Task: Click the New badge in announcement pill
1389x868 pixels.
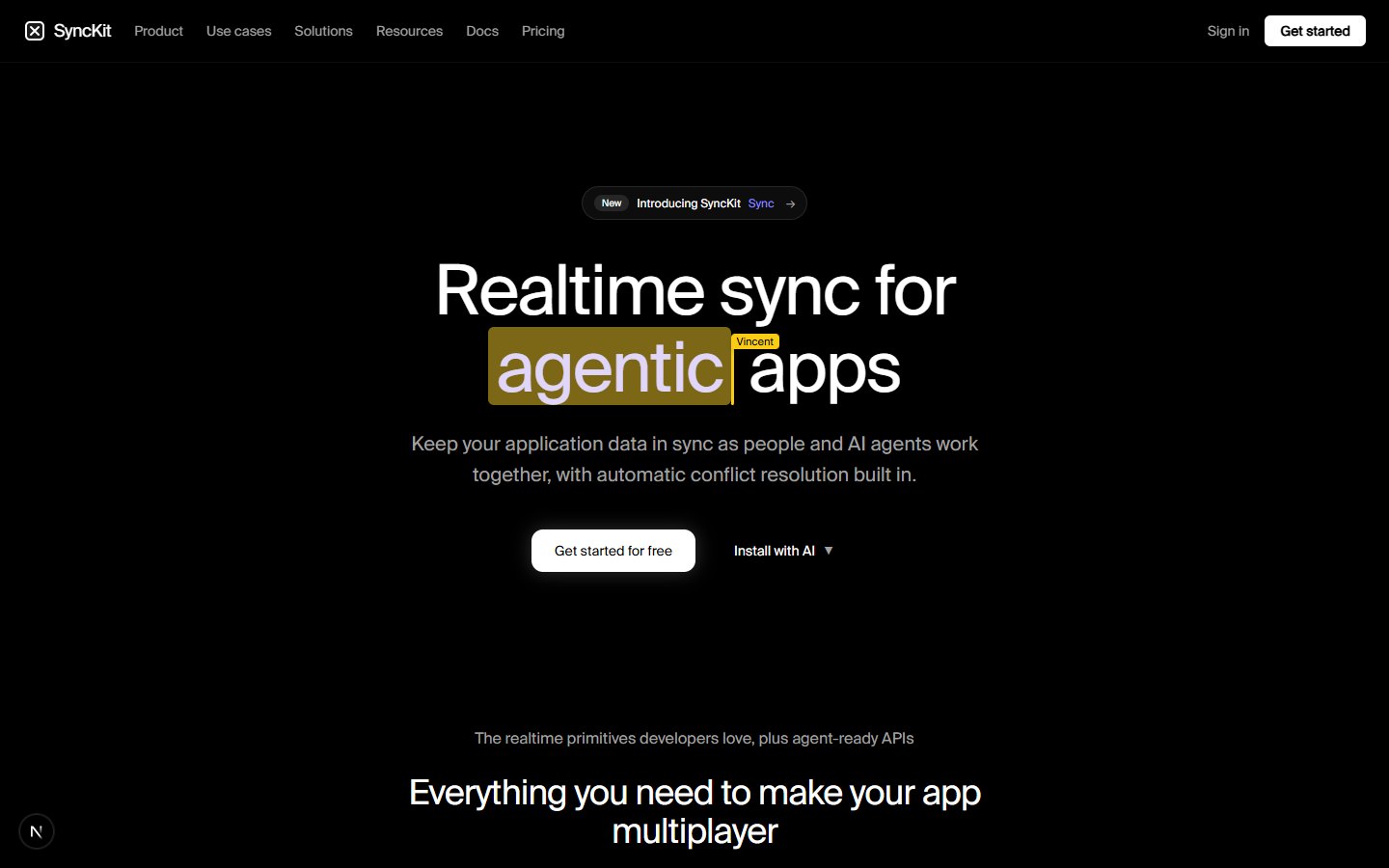Action: [612, 203]
